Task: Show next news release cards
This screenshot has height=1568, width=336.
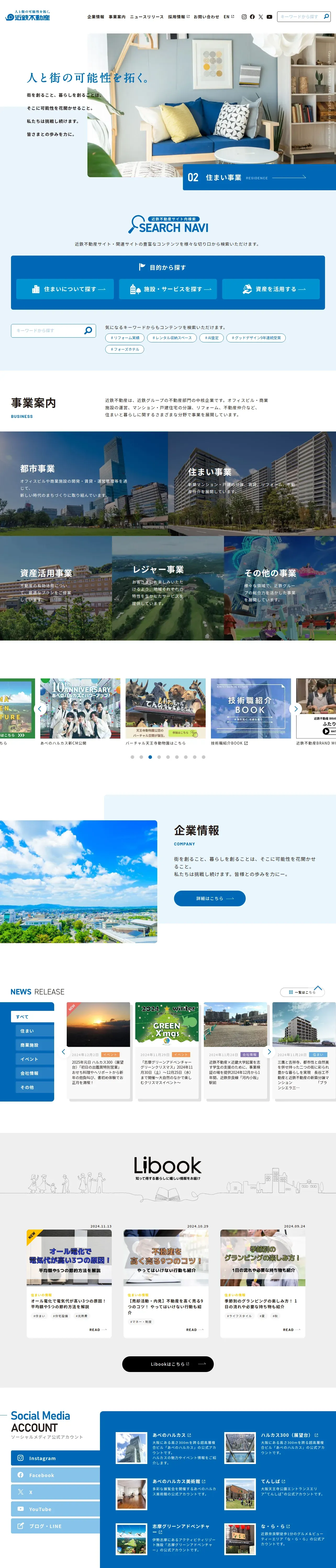Action: (269, 1051)
